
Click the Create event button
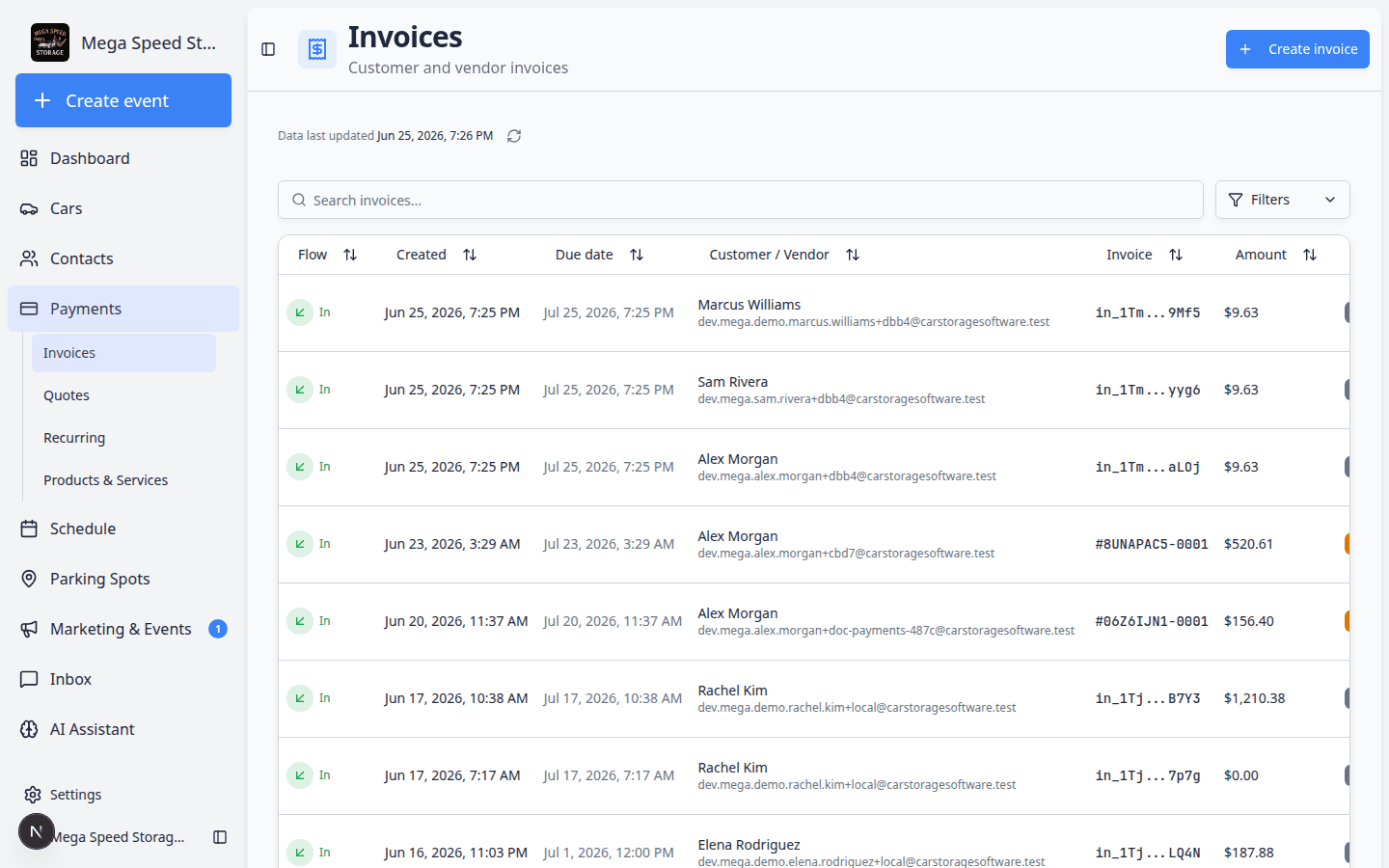[123, 100]
